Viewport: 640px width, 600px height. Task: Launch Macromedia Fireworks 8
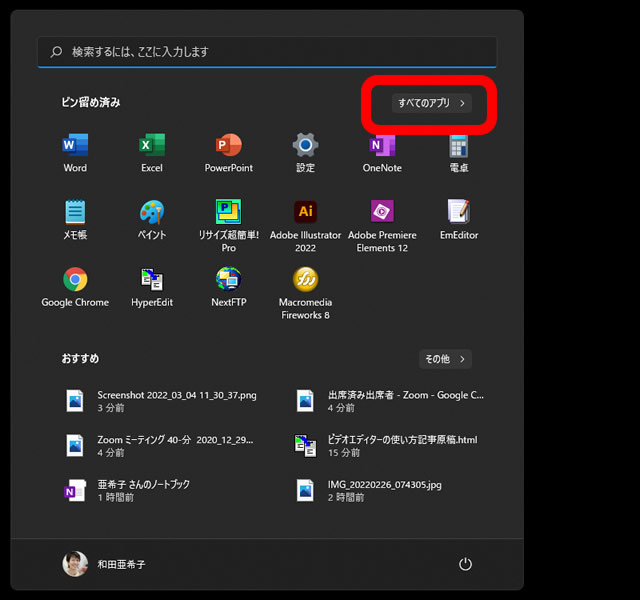(305, 280)
